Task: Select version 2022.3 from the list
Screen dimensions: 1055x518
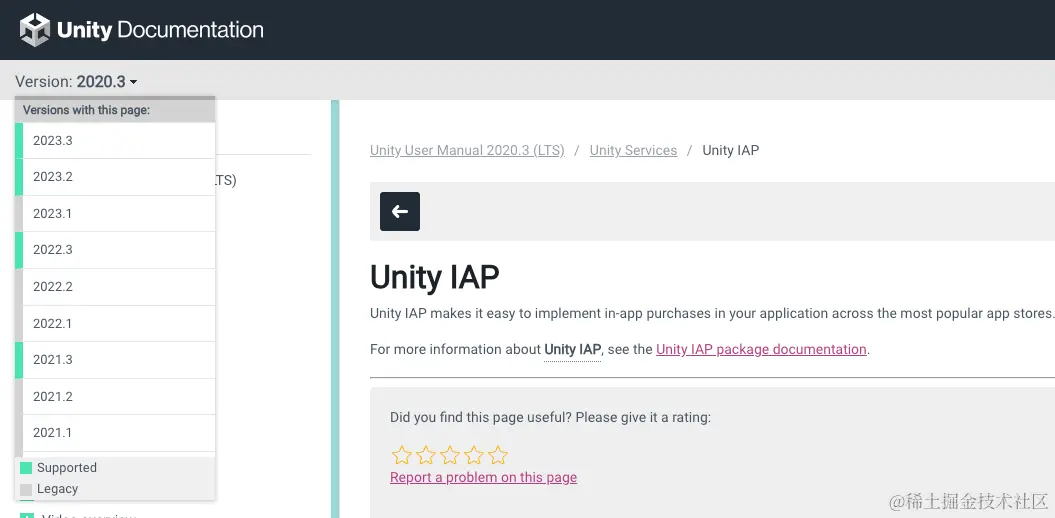Action: (115, 250)
